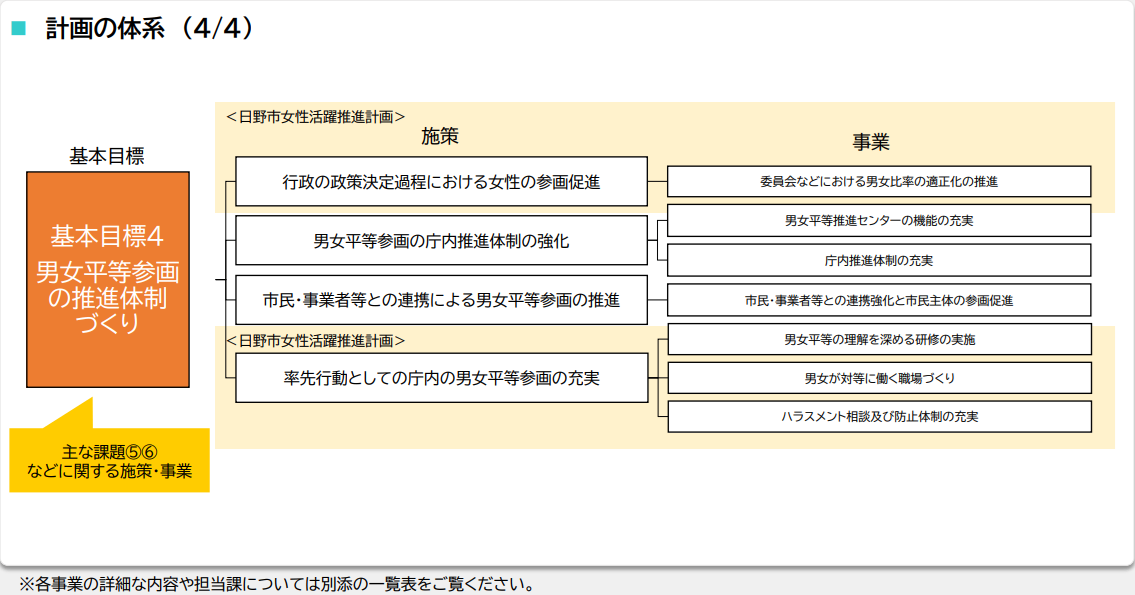1135x595 pixels.
Task: Click the 基本目標 label above the orange box
Action: pos(107,156)
